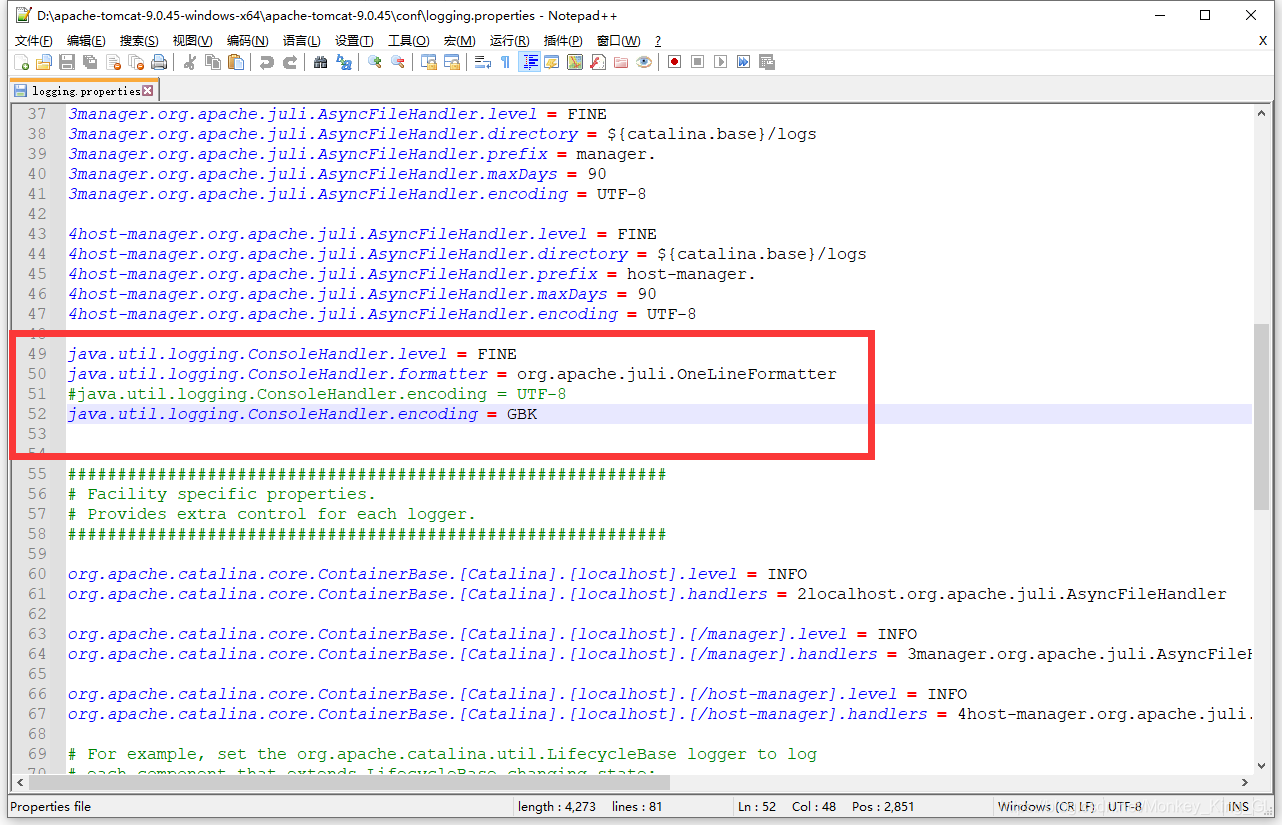Image resolution: width=1282 pixels, height=825 pixels.
Task: Click the Undo arrow icon
Action: 266,62
